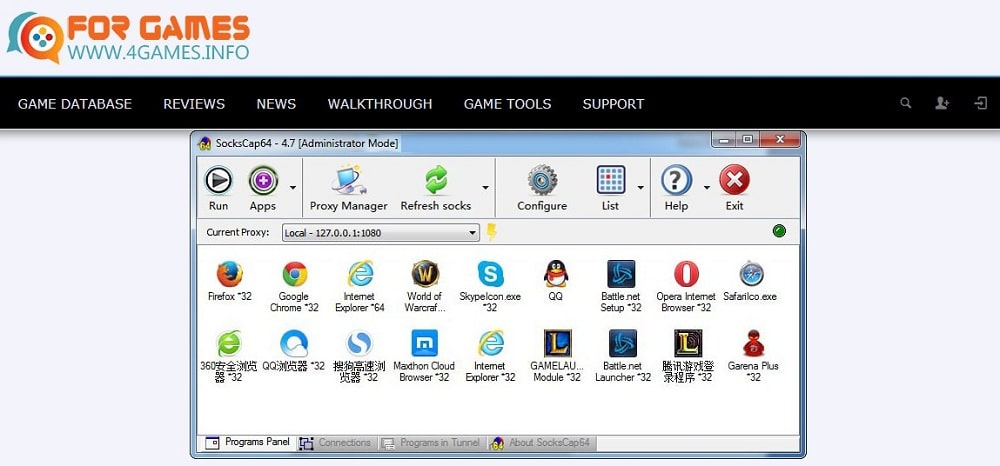Click the red Exit button
This screenshot has height=466, width=1000.
tap(735, 188)
